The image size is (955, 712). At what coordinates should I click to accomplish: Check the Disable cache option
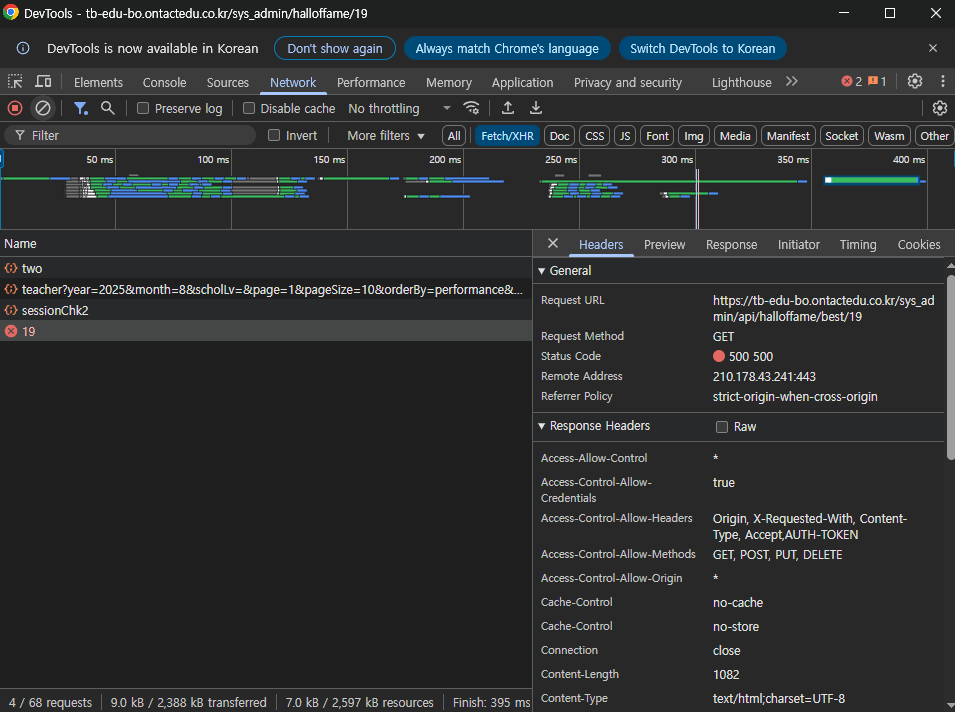coord(248,108)
